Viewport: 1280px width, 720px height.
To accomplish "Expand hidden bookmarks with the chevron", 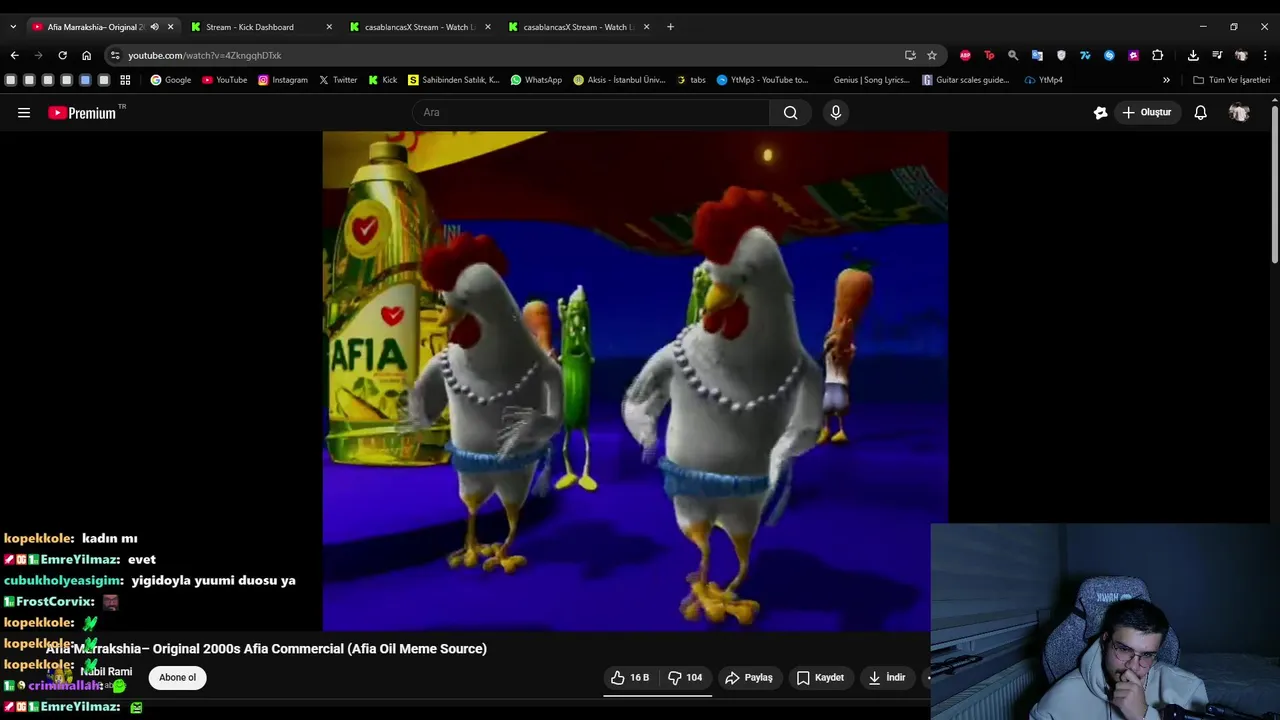I will click(x=1166, y=80).
